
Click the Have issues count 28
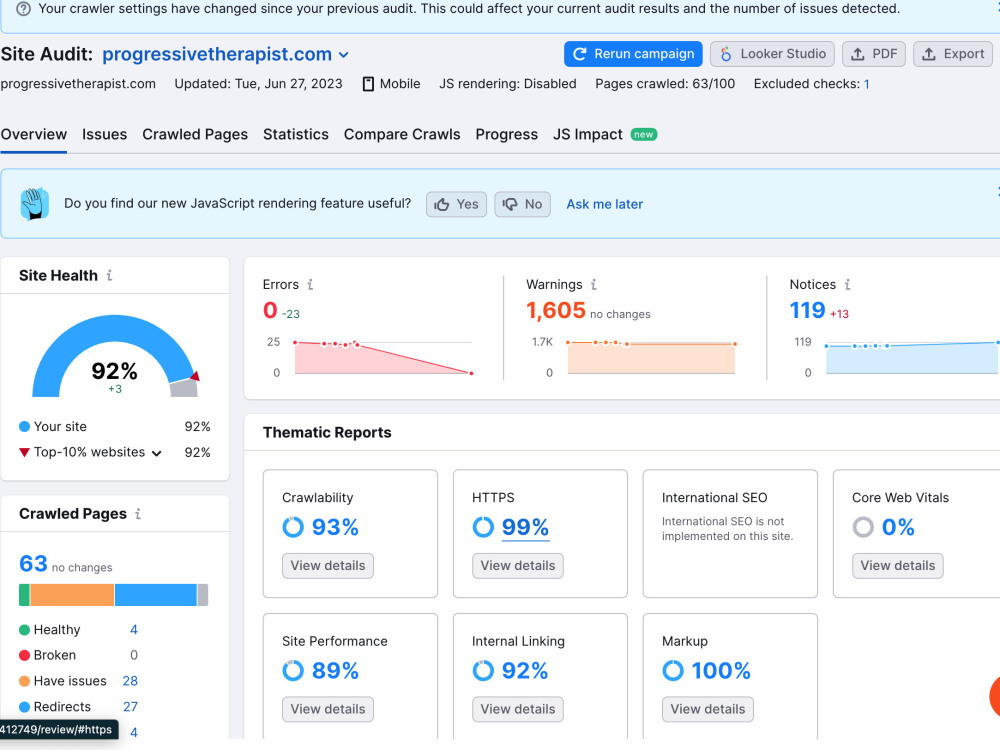(x=130, y=681)
